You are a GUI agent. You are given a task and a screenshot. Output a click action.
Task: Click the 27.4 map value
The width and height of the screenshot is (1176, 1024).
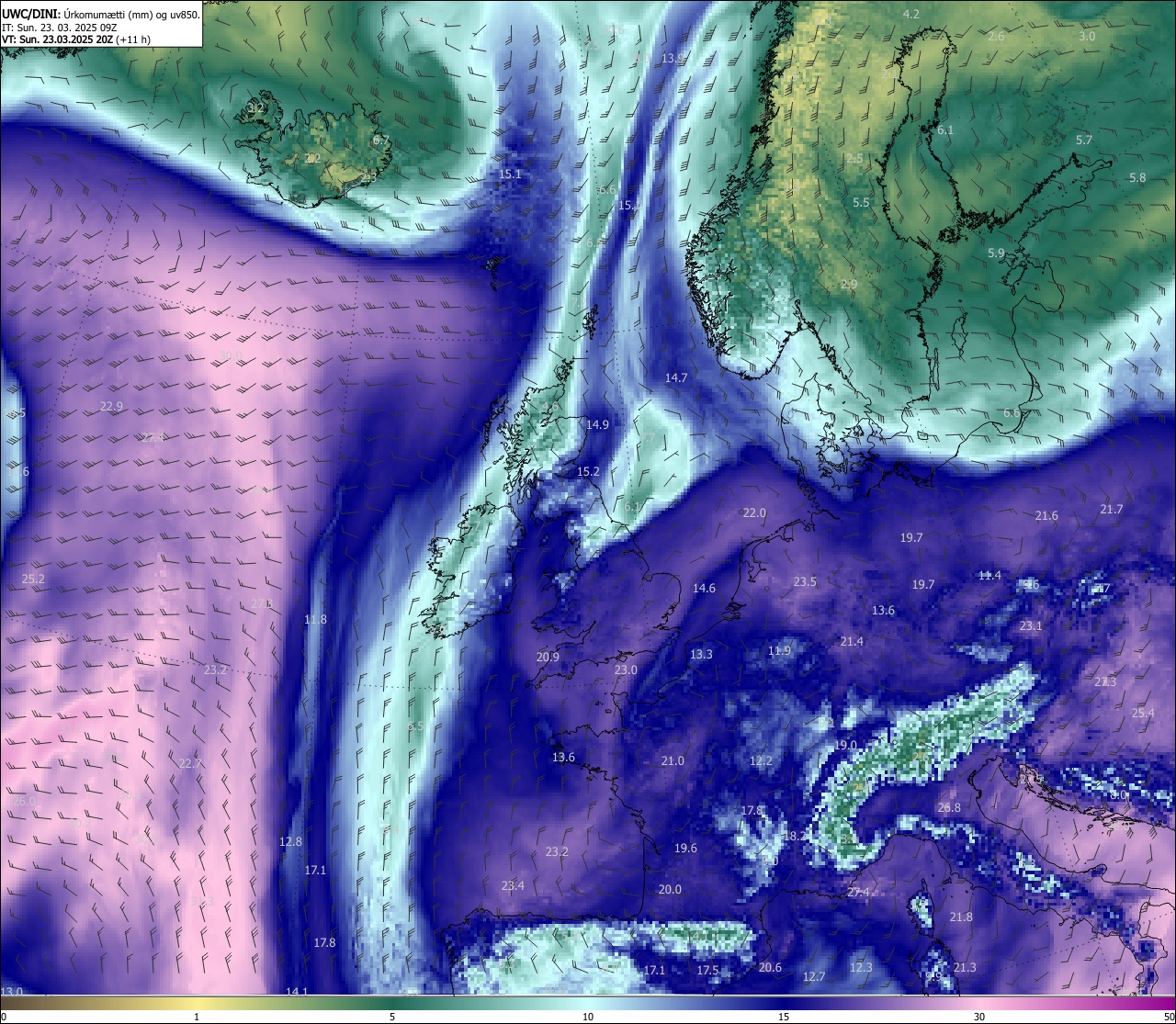point(858,892)
